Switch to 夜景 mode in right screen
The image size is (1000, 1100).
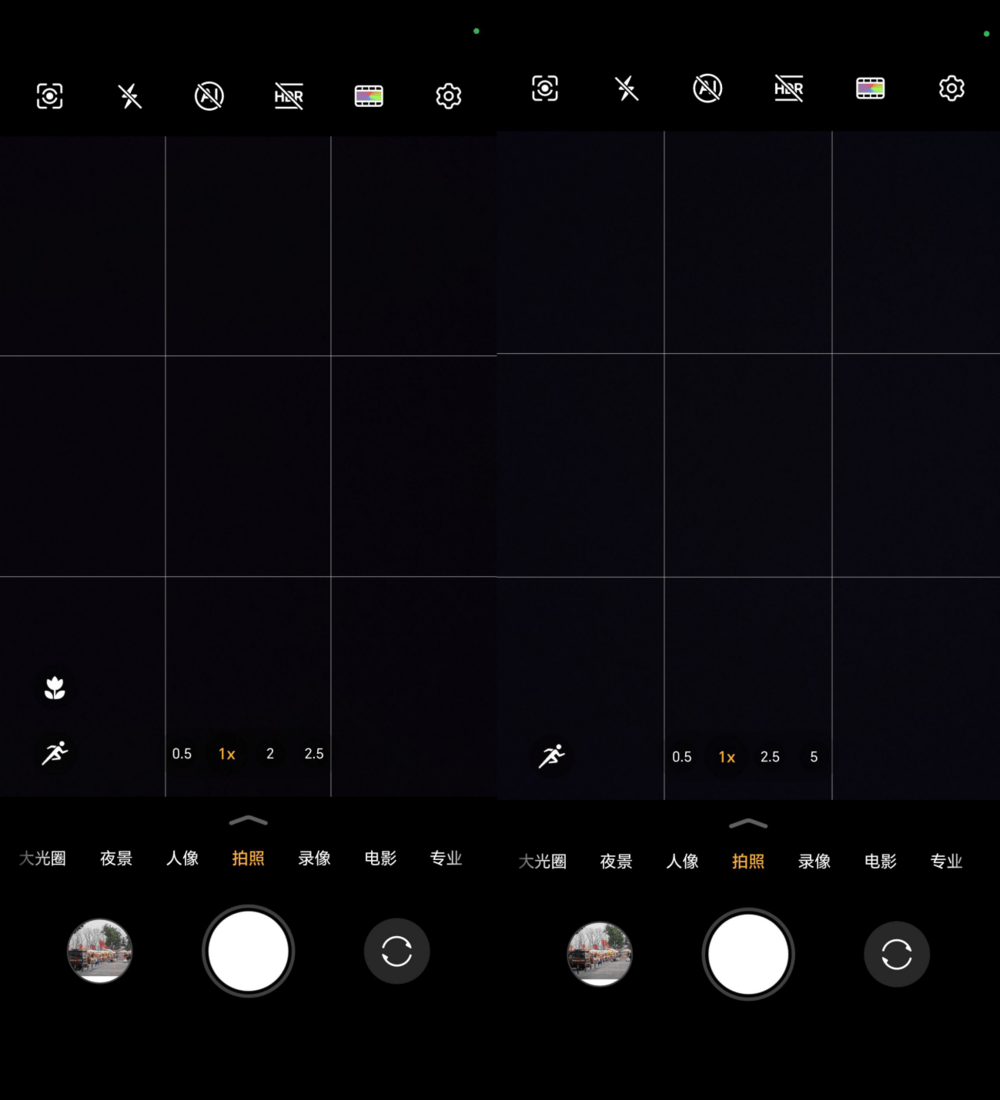[616, 861]
